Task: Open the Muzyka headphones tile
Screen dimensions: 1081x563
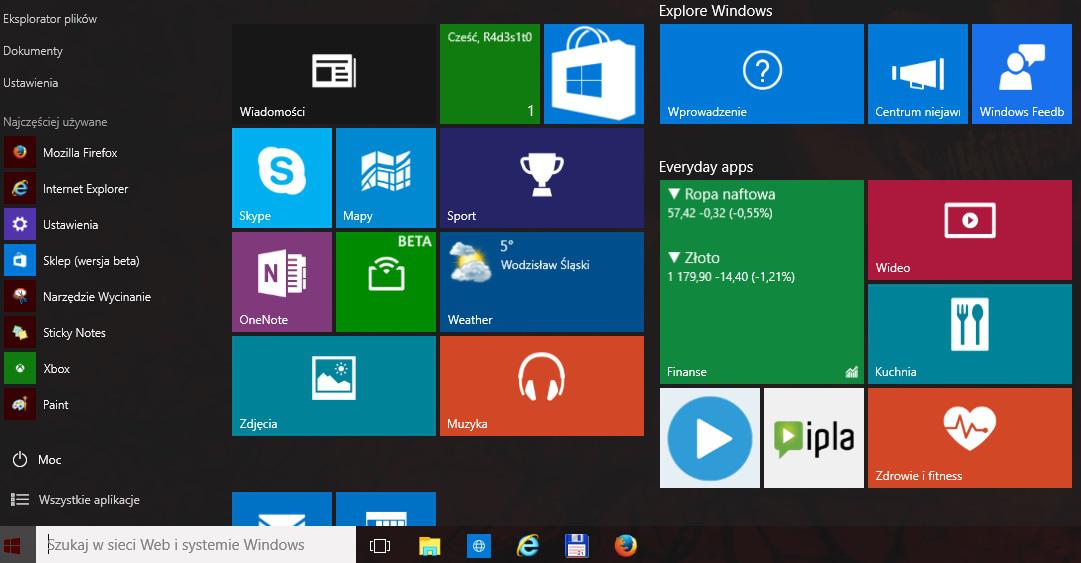Action: (541, 386)
